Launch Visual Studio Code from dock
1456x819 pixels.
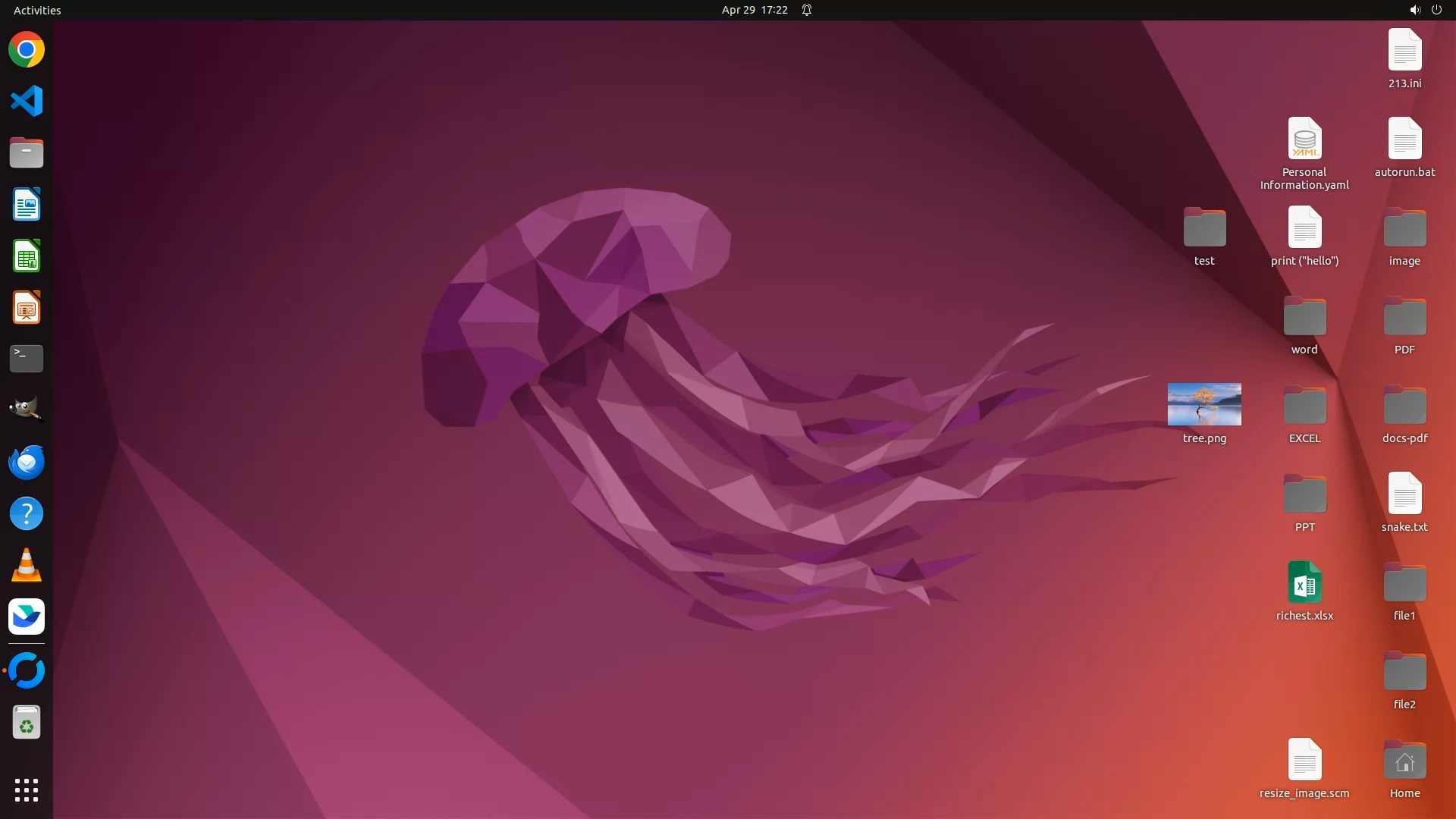(27, 101)
